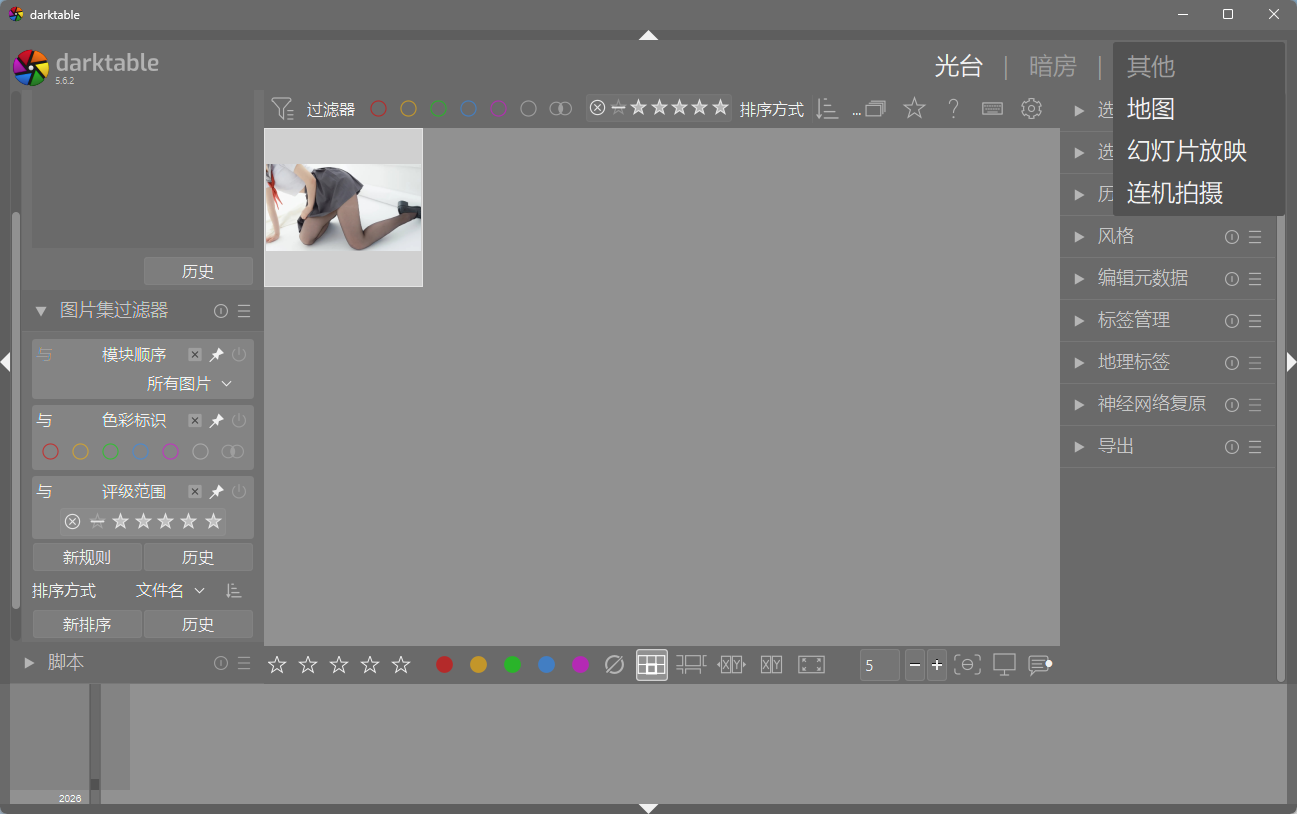Image resolution: width=1297 pixels, height=814 pixels.
Task: Open full preview layout icon
Action: pos(811,665)
